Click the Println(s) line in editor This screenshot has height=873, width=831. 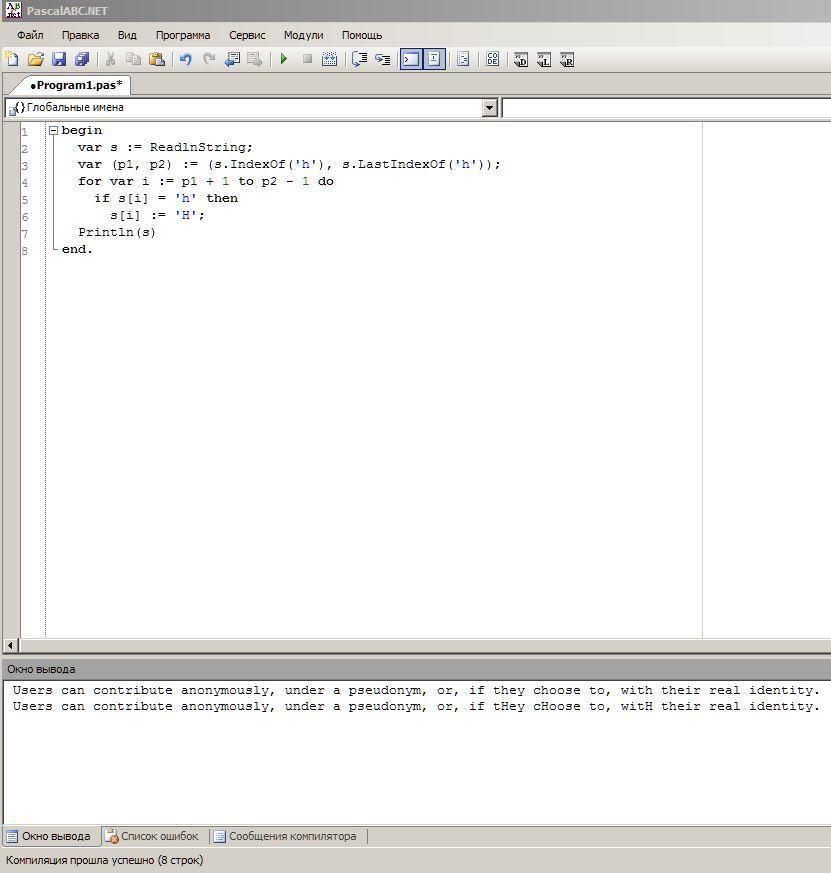[117, 232]
